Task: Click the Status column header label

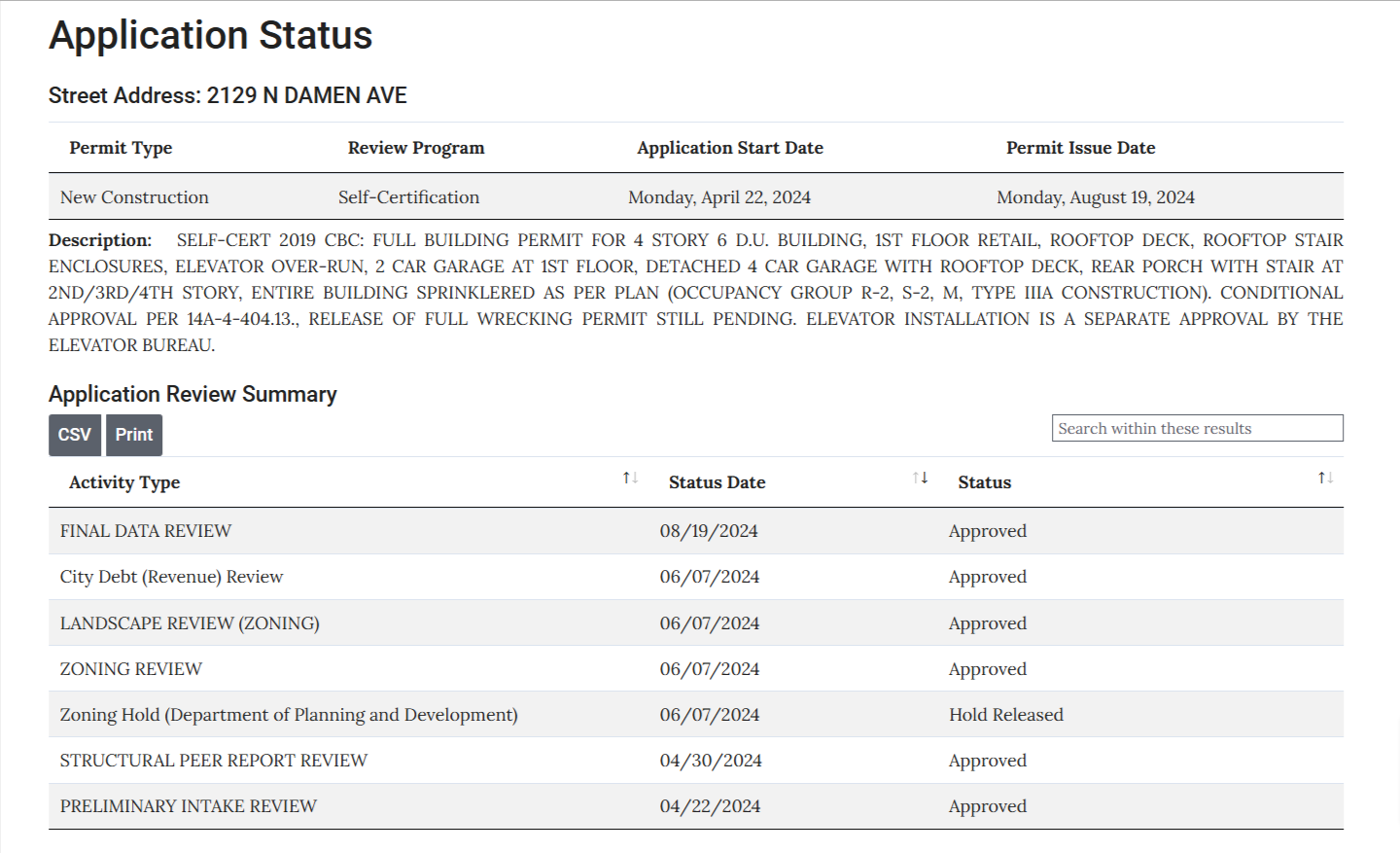Action: 985,482
